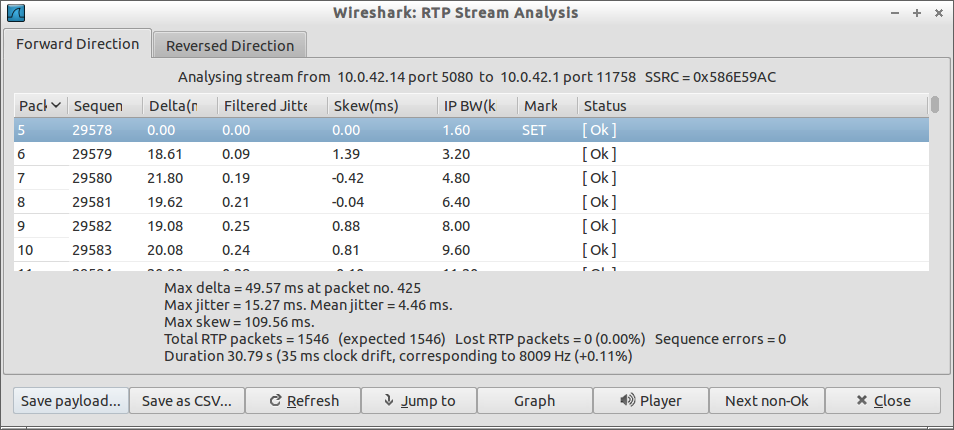Click skew value 0.81
Image resolution: width=954 pixels, height=430 pixels.
click(x=346, y=250)
